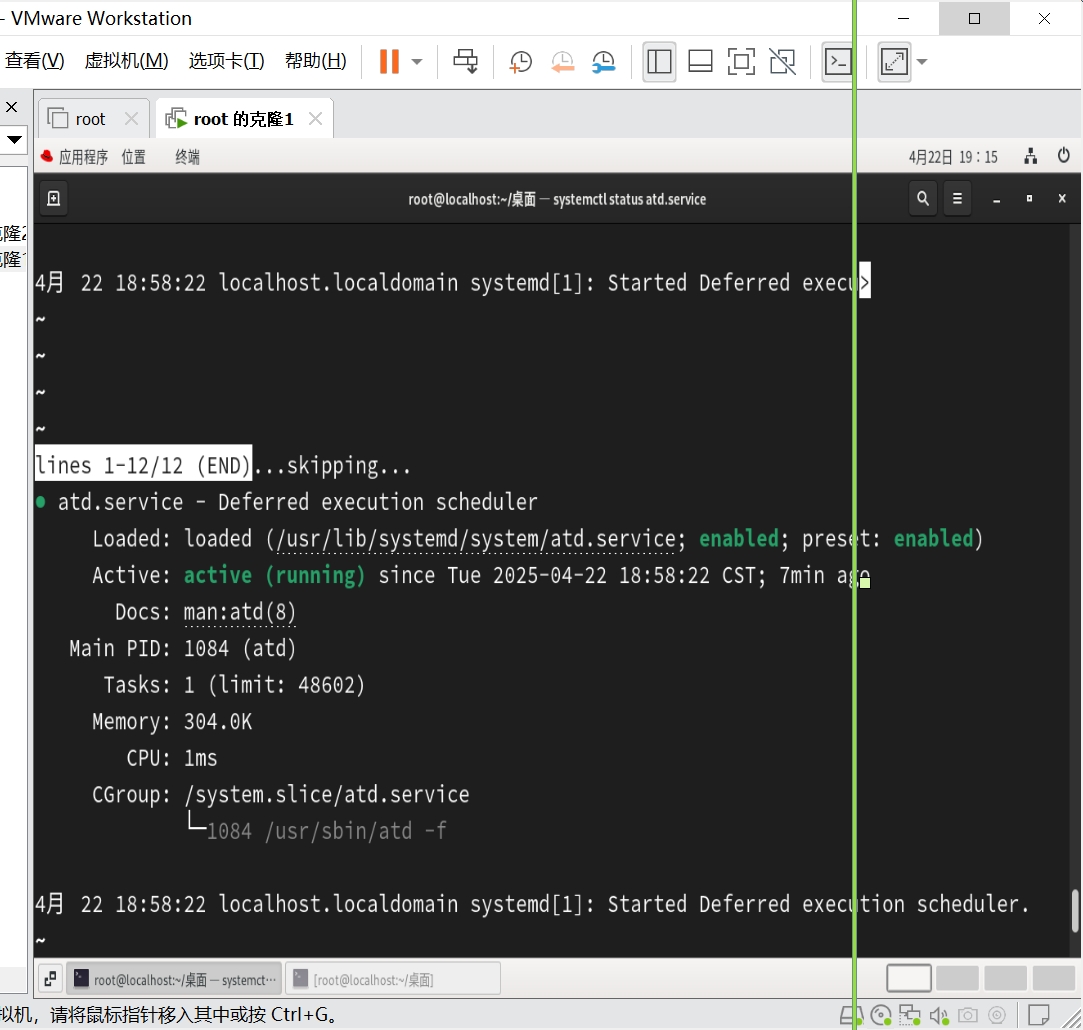Click the 'atd.service - Deferred execution scheduler' line
The width and height of the screenshot is (1083, 1030).
pyautogui.click(x=297, y=502)
